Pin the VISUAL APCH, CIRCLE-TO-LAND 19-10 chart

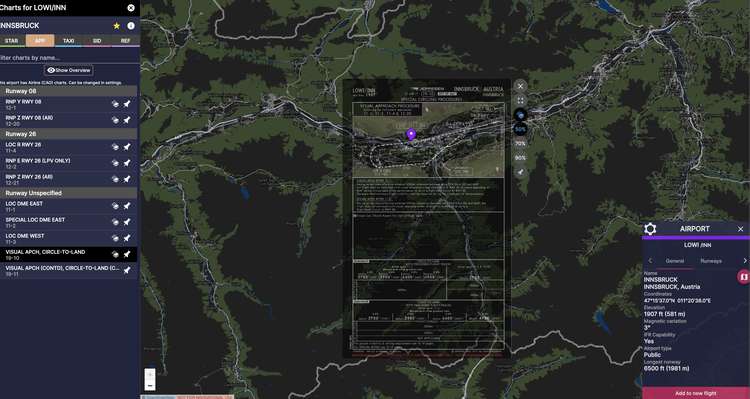coord(127,254)
